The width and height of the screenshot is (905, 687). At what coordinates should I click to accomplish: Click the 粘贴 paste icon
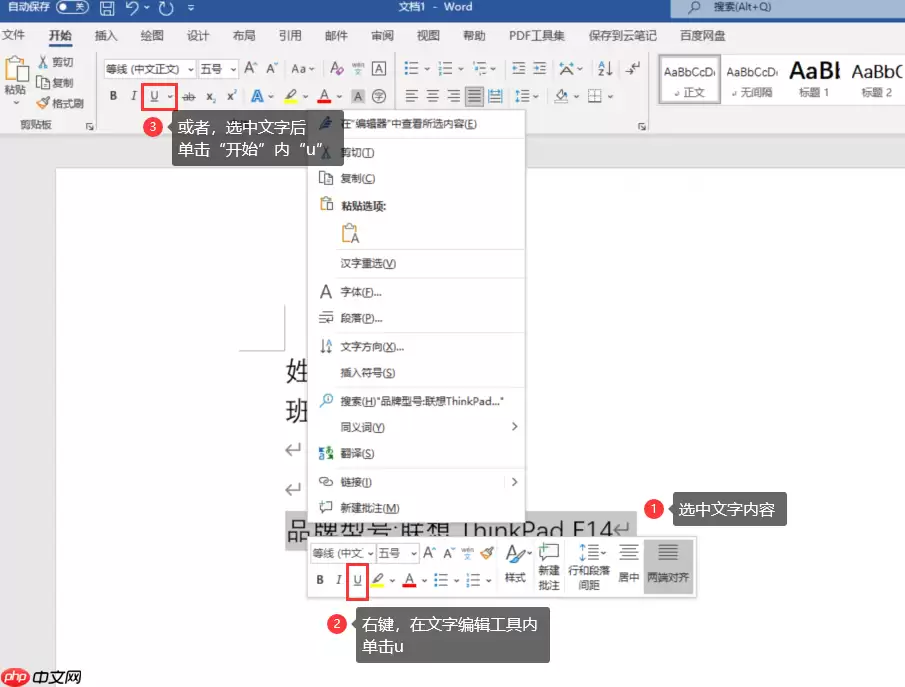(x=16, y=69)
